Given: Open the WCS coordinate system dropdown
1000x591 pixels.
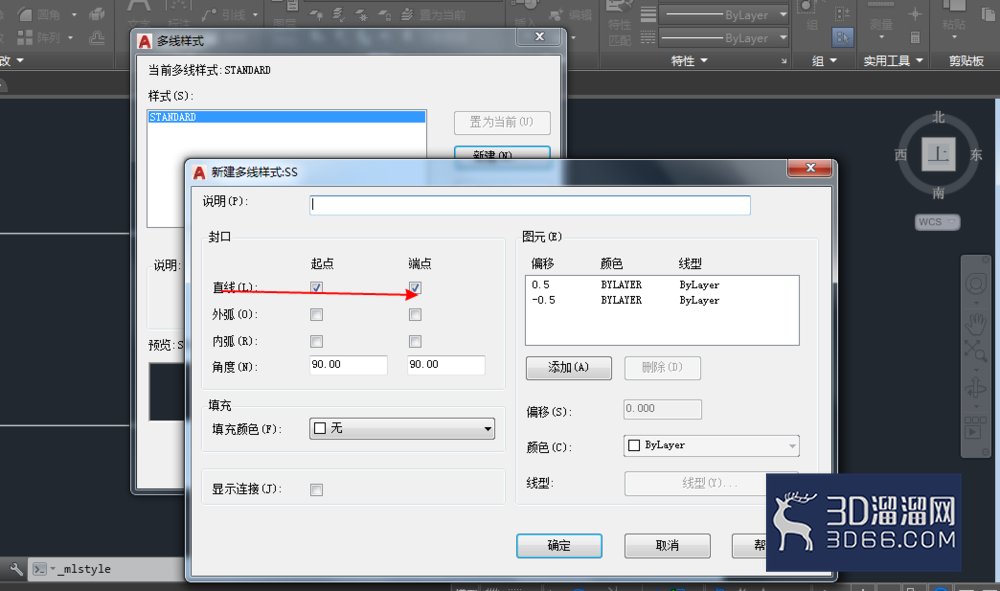Looking at the screenshot, I should click(938, 222).
